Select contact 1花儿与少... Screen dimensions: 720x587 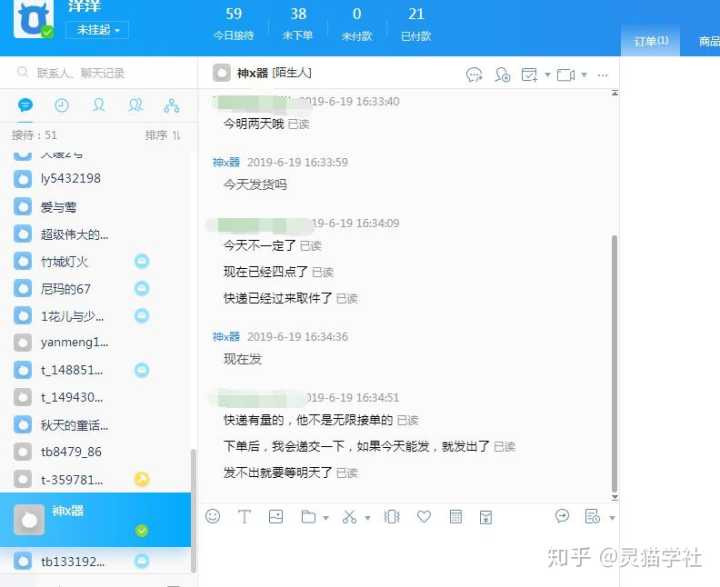tap(96, 316)
